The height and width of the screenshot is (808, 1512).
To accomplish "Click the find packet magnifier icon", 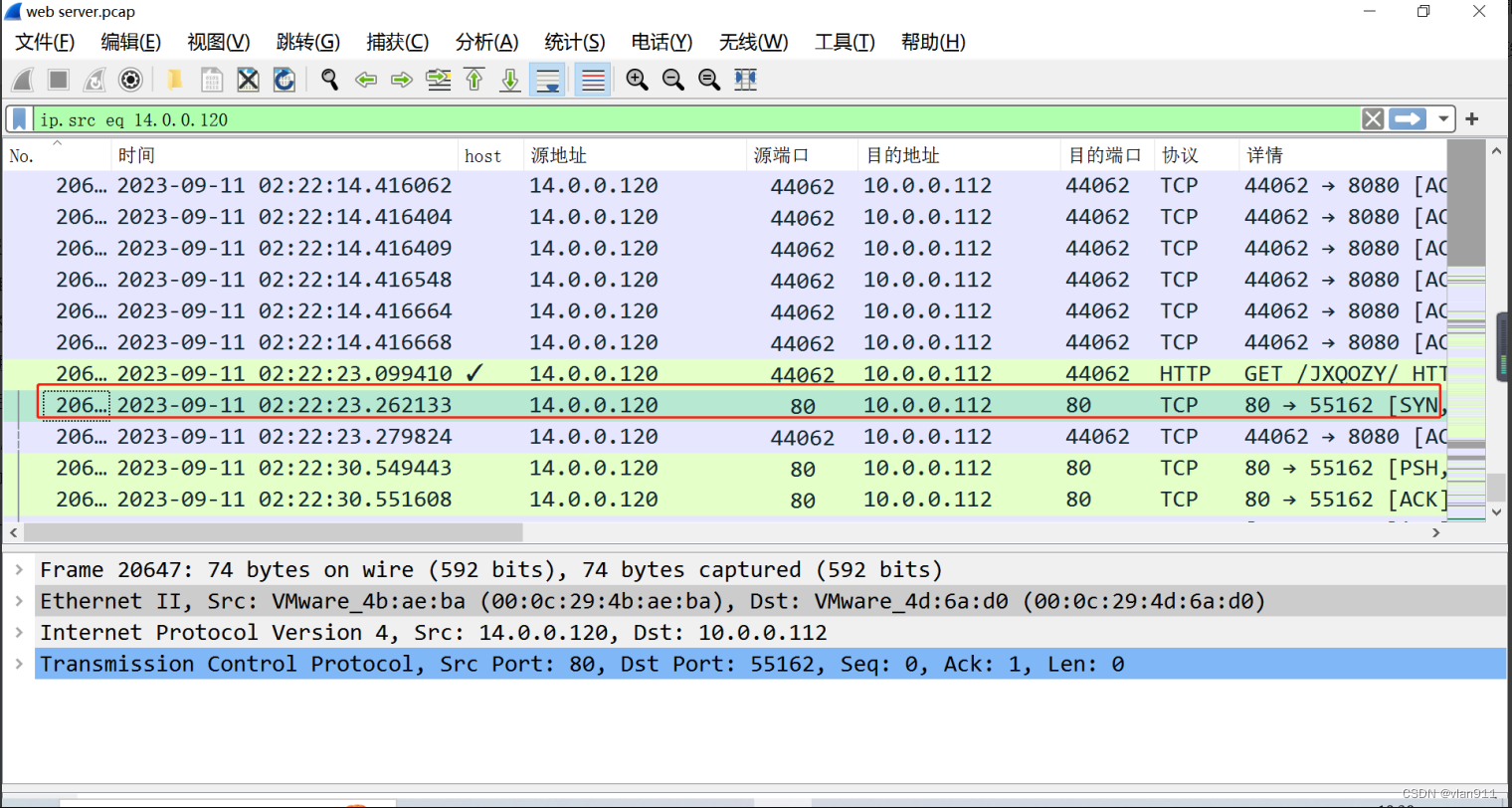I will [x=329, y=80].
